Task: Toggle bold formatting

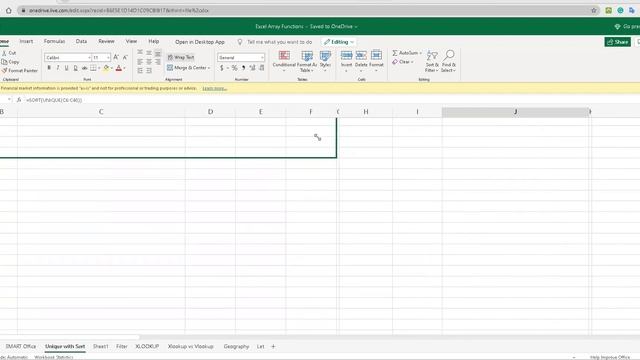Action: [49, 68]
